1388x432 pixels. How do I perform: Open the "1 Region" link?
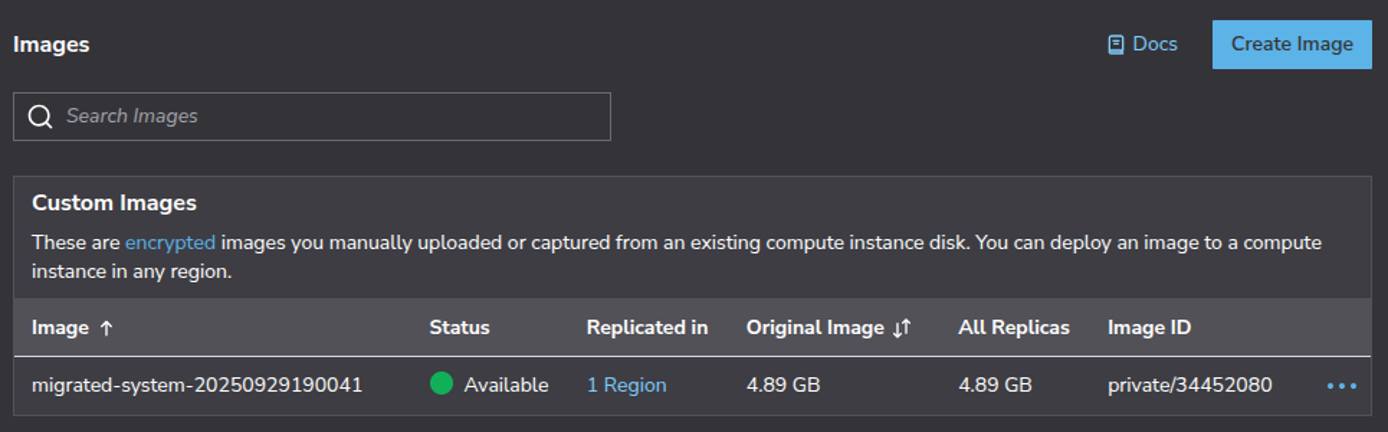[626, 385]
